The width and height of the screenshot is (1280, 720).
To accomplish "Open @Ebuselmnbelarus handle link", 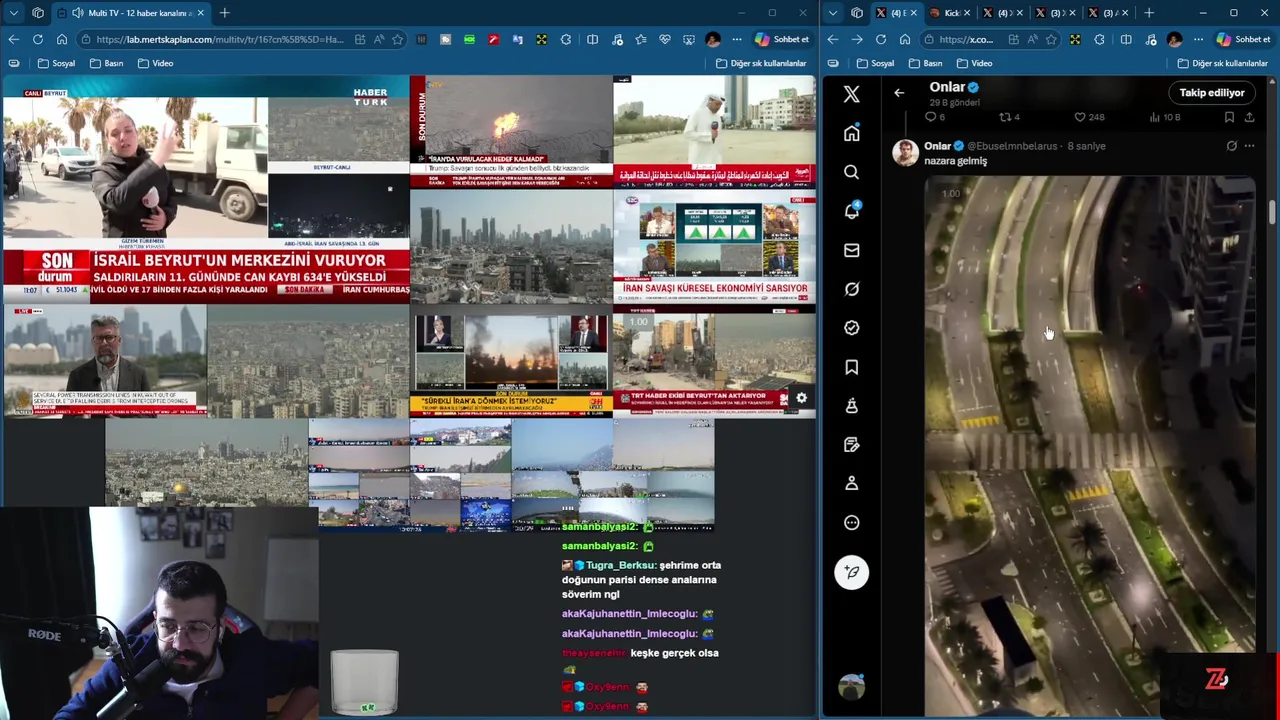I will (x=1012, y=146).
